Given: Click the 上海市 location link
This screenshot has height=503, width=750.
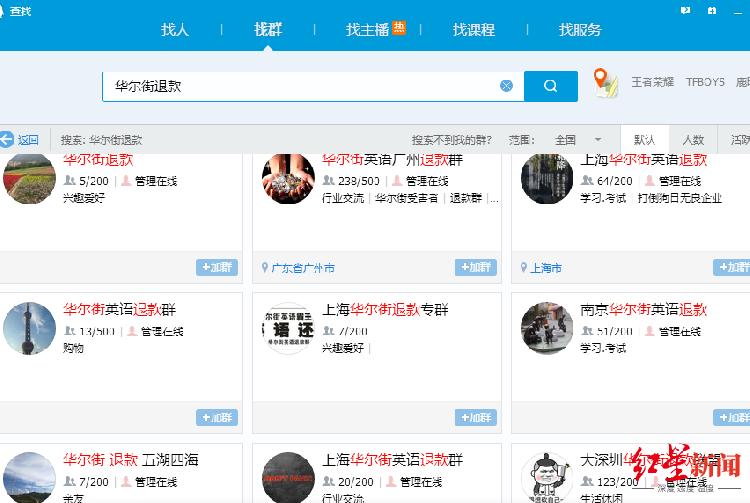Looking at the screenshot, I should point(545,268).
